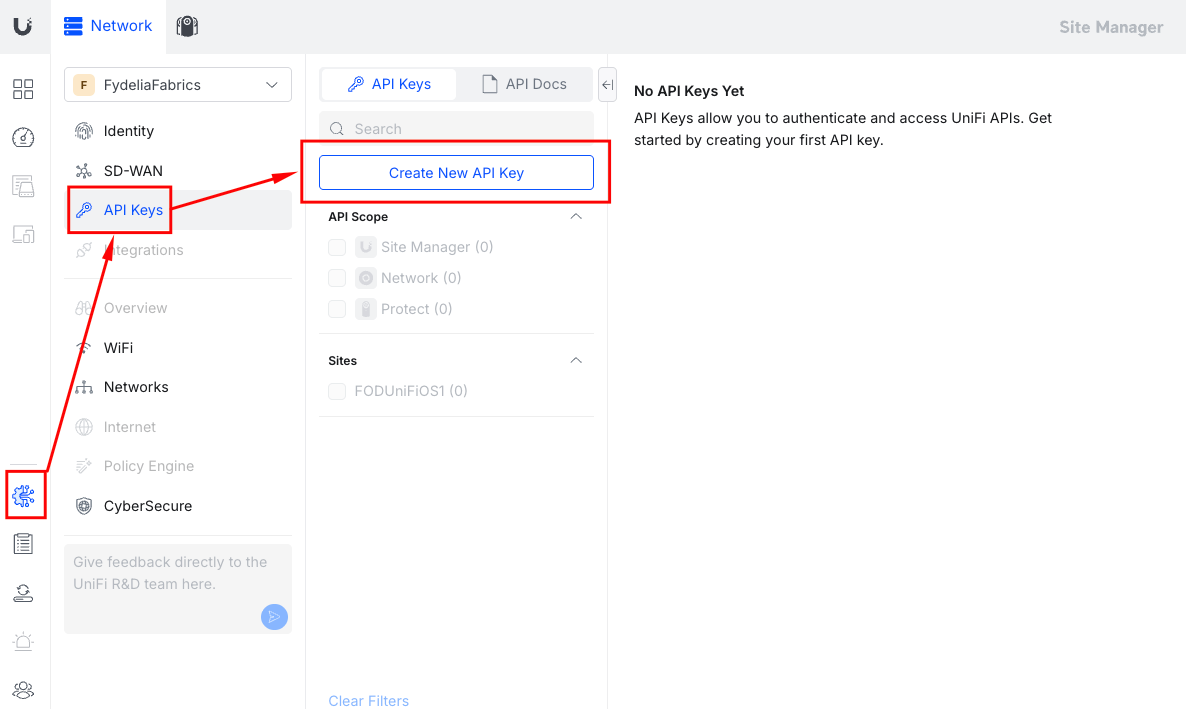Tick the Site Manager scope checkbox
This screenshot has height=709, width=1186.
[337, 247]
